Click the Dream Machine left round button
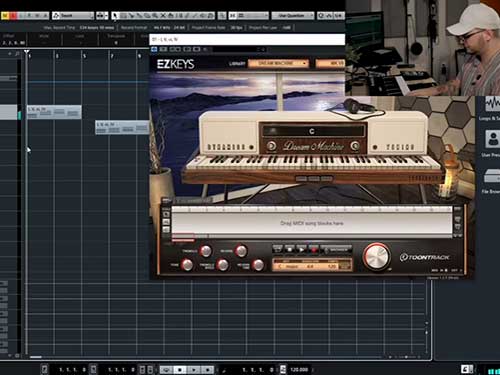The image size is (500, 375). coord(271,146)
